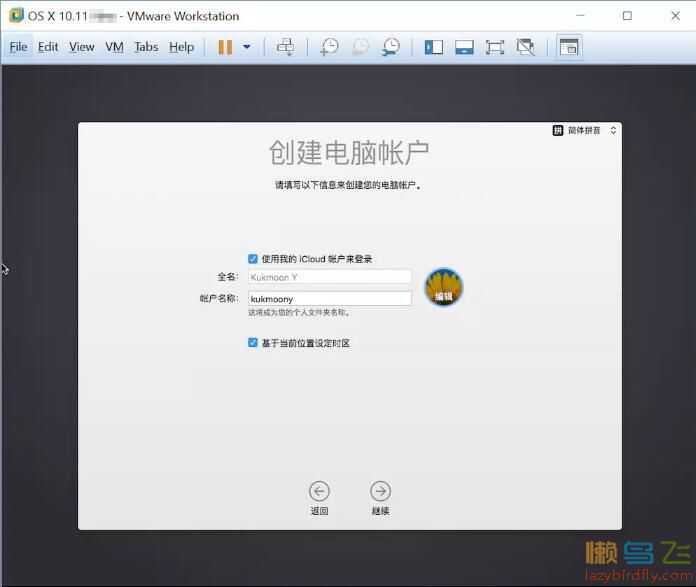The width and height of the screenshot is (696, 587).
Task: Click the back arrow button
Action: [x=319, y=492]
